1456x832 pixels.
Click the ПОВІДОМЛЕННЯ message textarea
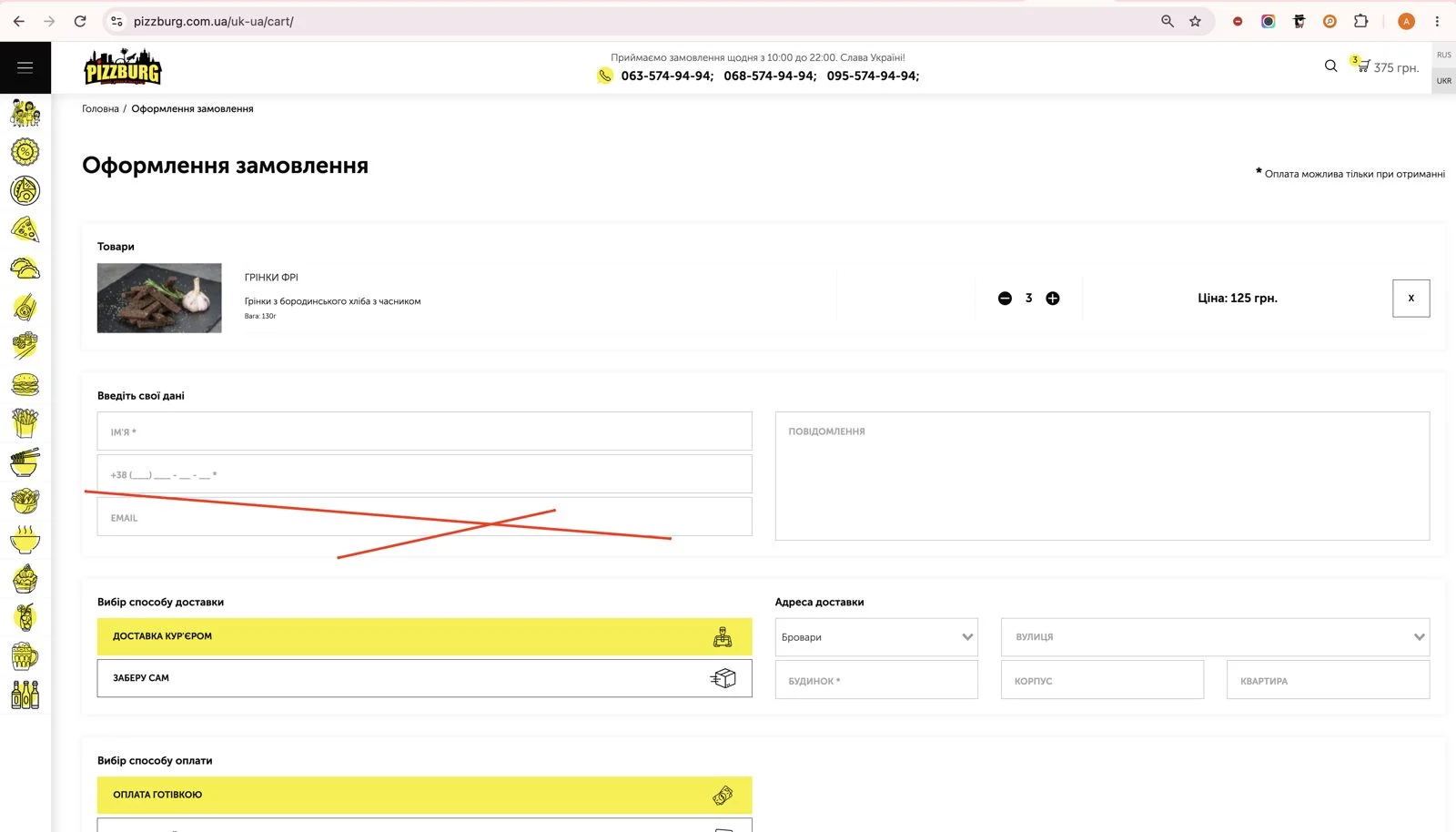[x=1103, y=476]
